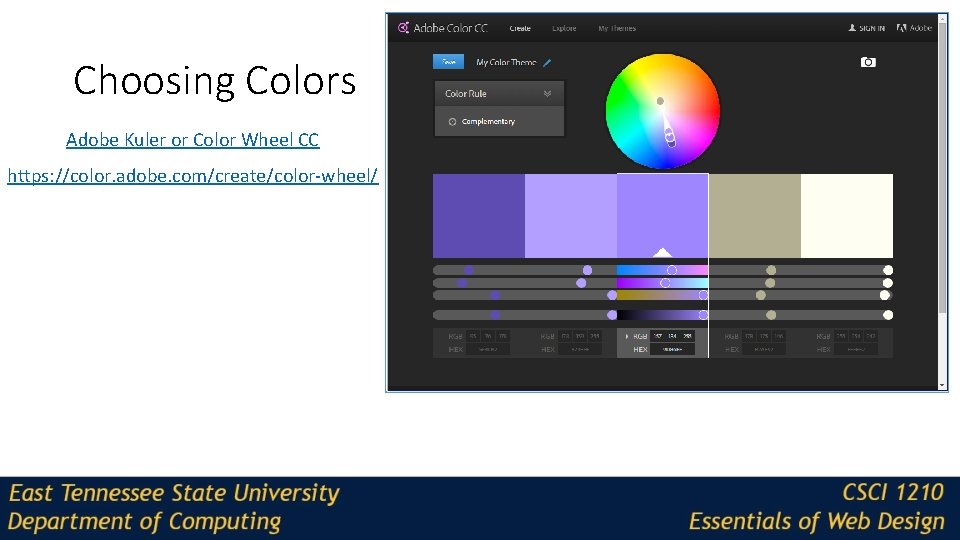
Task: Click the purple marker cluster on color wheel
Action: pos(669,138)
